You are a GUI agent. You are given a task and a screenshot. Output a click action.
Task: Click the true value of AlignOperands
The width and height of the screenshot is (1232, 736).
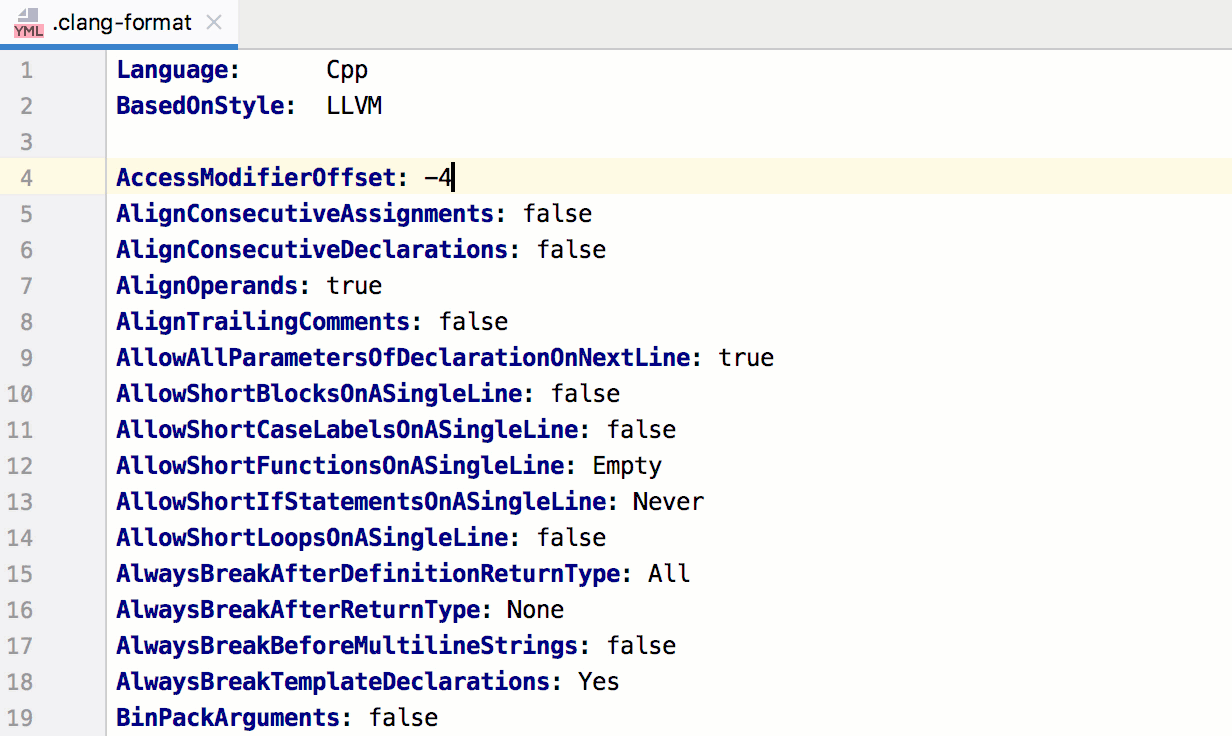click(x=354, y=286)
